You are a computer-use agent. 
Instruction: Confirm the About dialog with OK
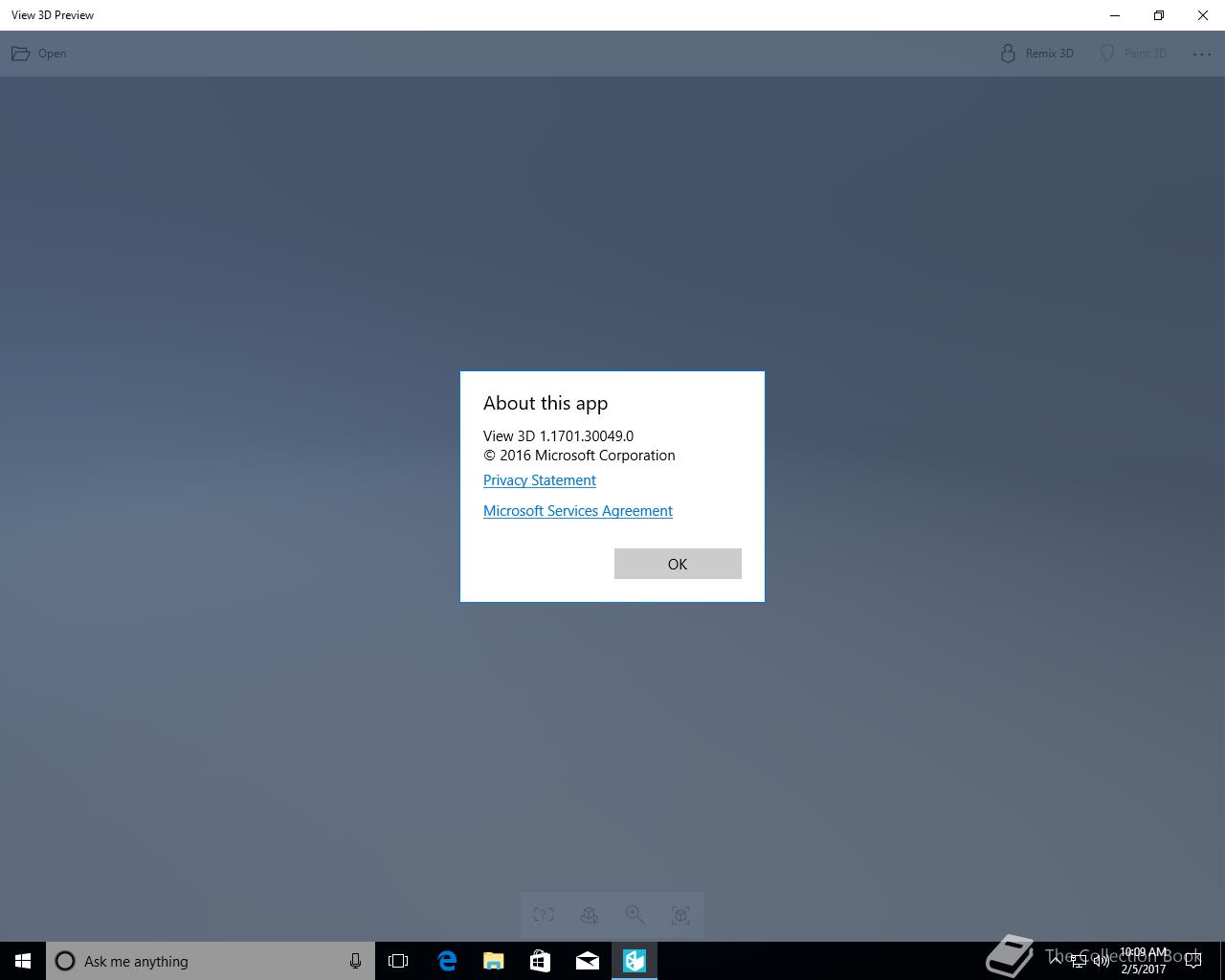(678, 564)
